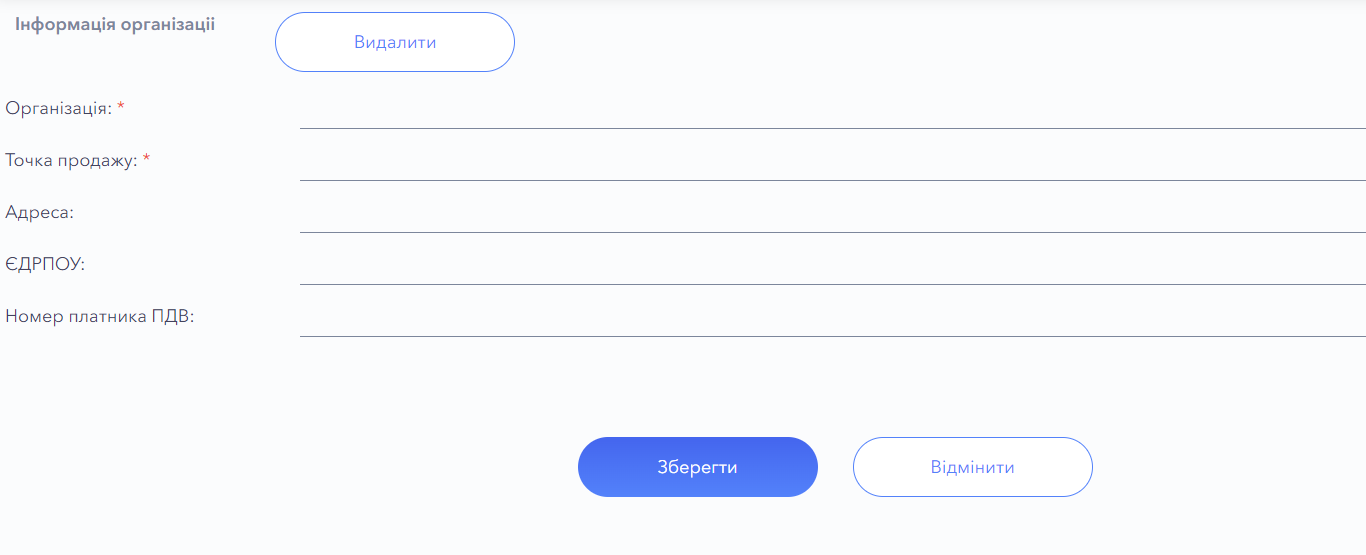The width and height of the screenshot is (1366, 555).
Task: Click the Номер платника ПДВ label
Action: point(99,316)
